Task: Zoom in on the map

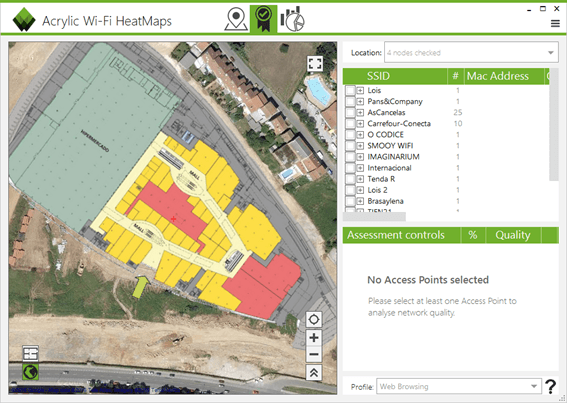Action: 314,338
